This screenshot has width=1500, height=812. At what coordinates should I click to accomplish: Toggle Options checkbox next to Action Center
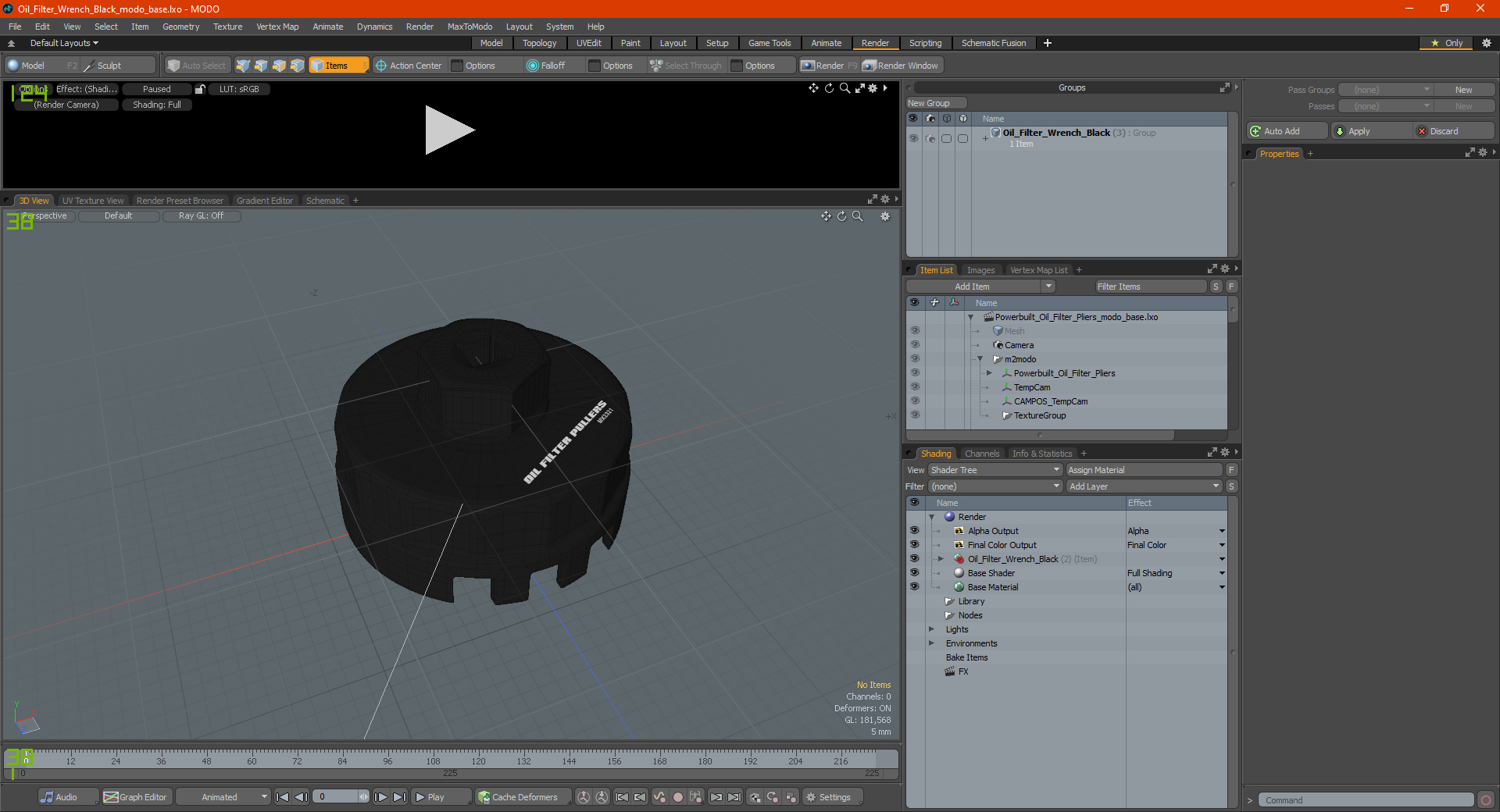tap(458, 66)
